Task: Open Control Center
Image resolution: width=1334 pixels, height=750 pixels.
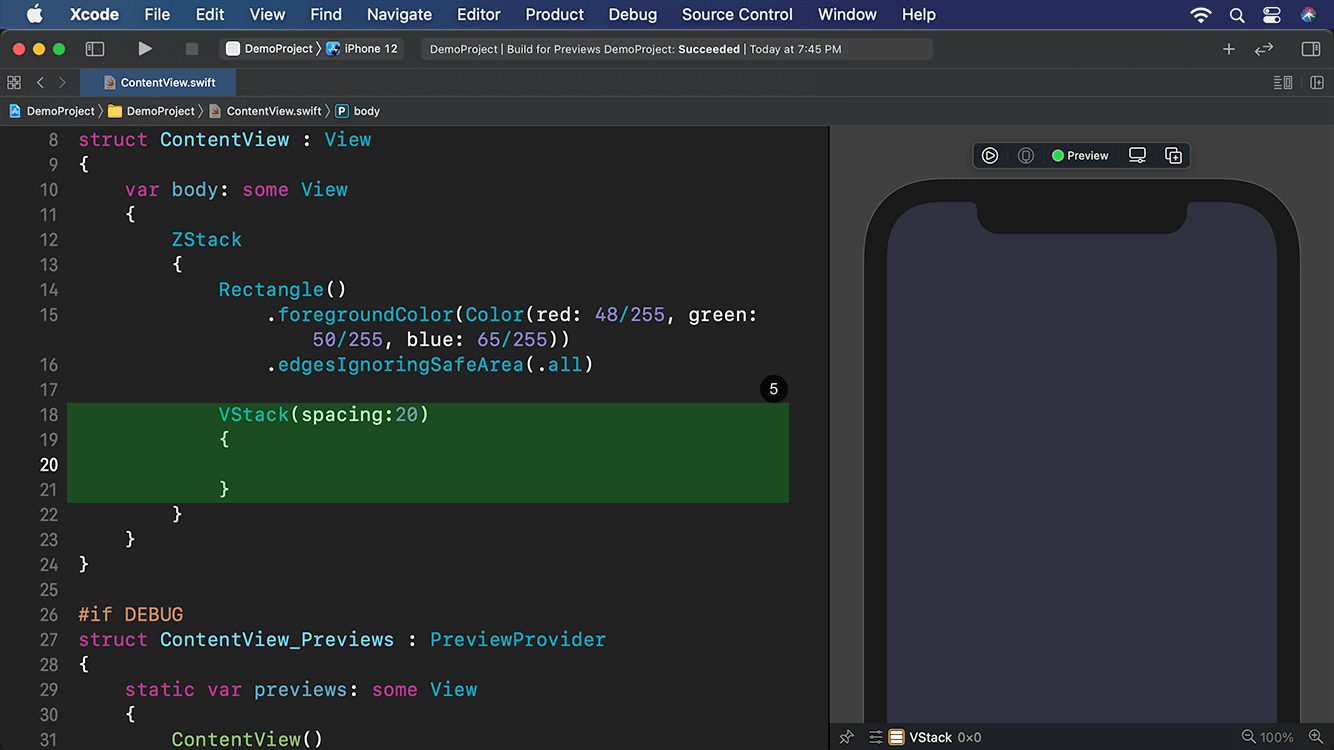Action: [x=1272, y=15]
